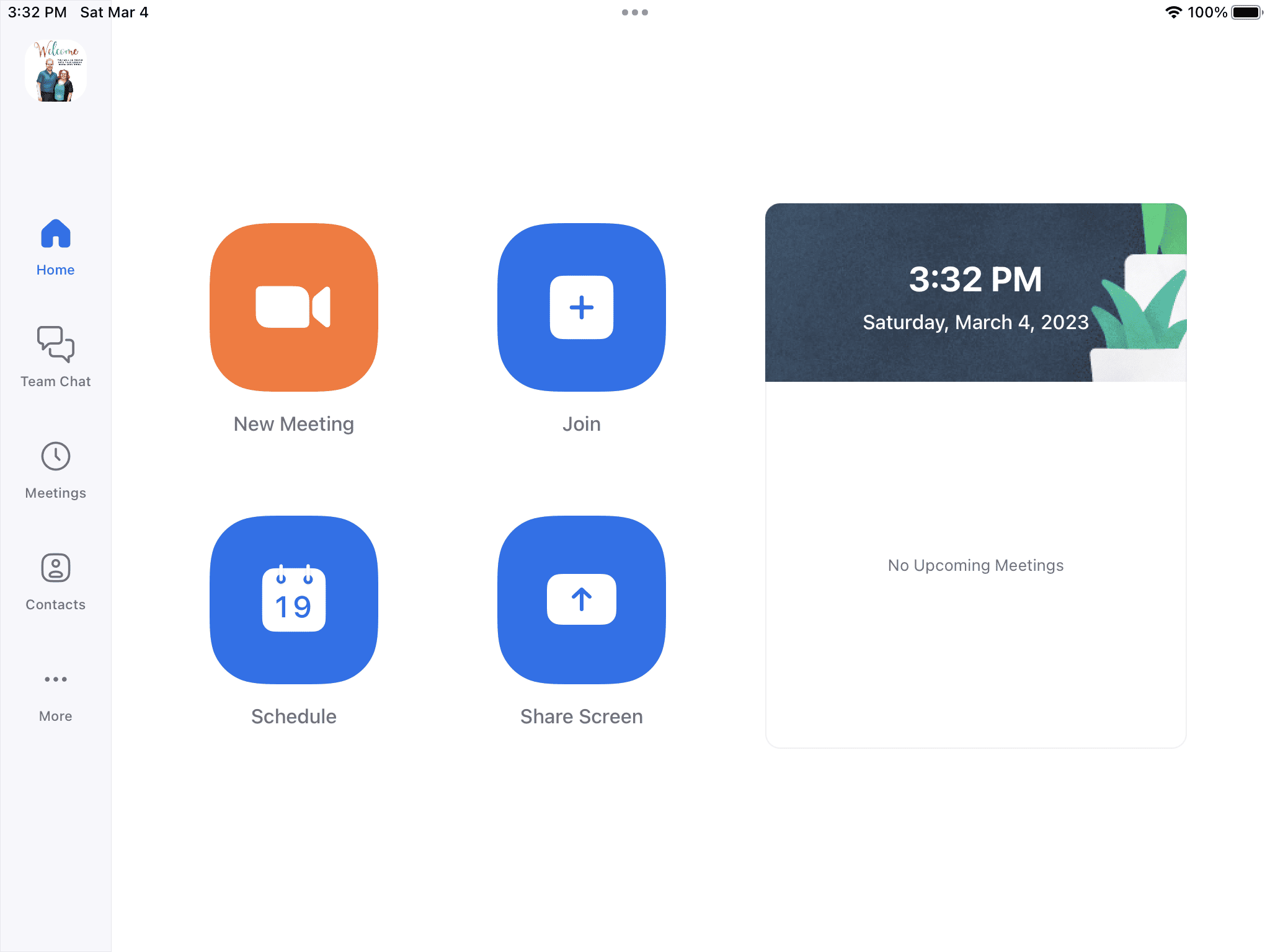Tap the Share Screen arrow icon
The height and width of the screenshot is (952, 1270).
pos(582,600)
